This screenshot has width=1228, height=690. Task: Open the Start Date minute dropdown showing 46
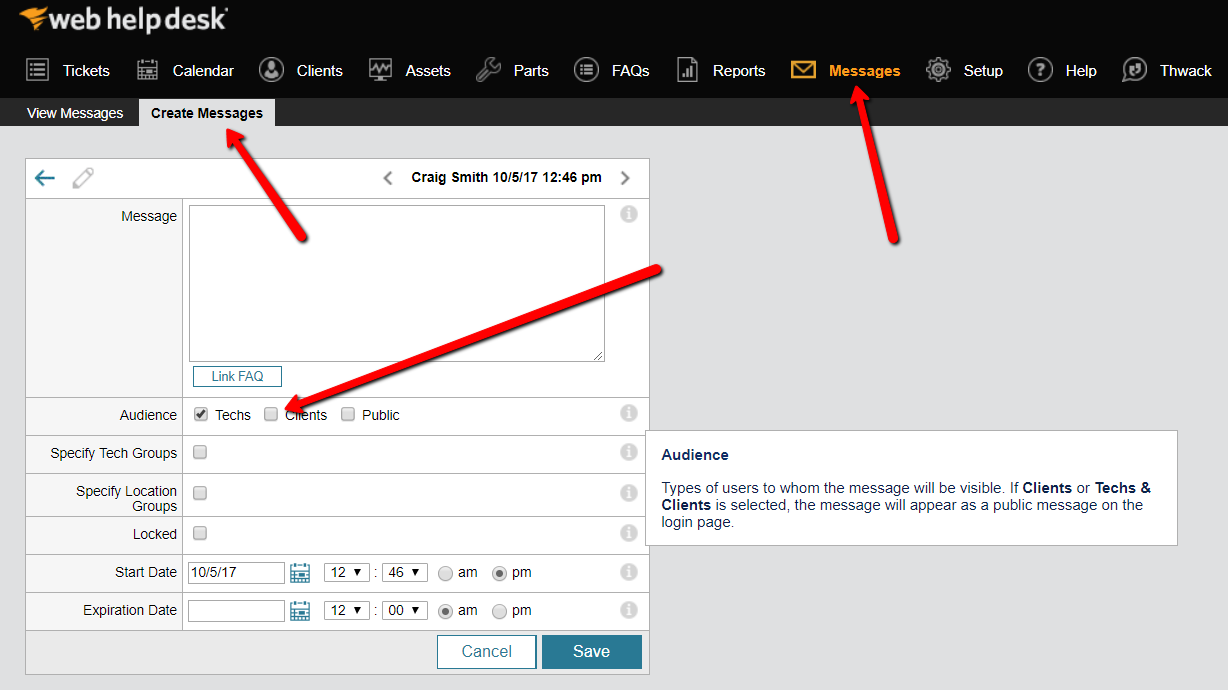coord(405,573)
